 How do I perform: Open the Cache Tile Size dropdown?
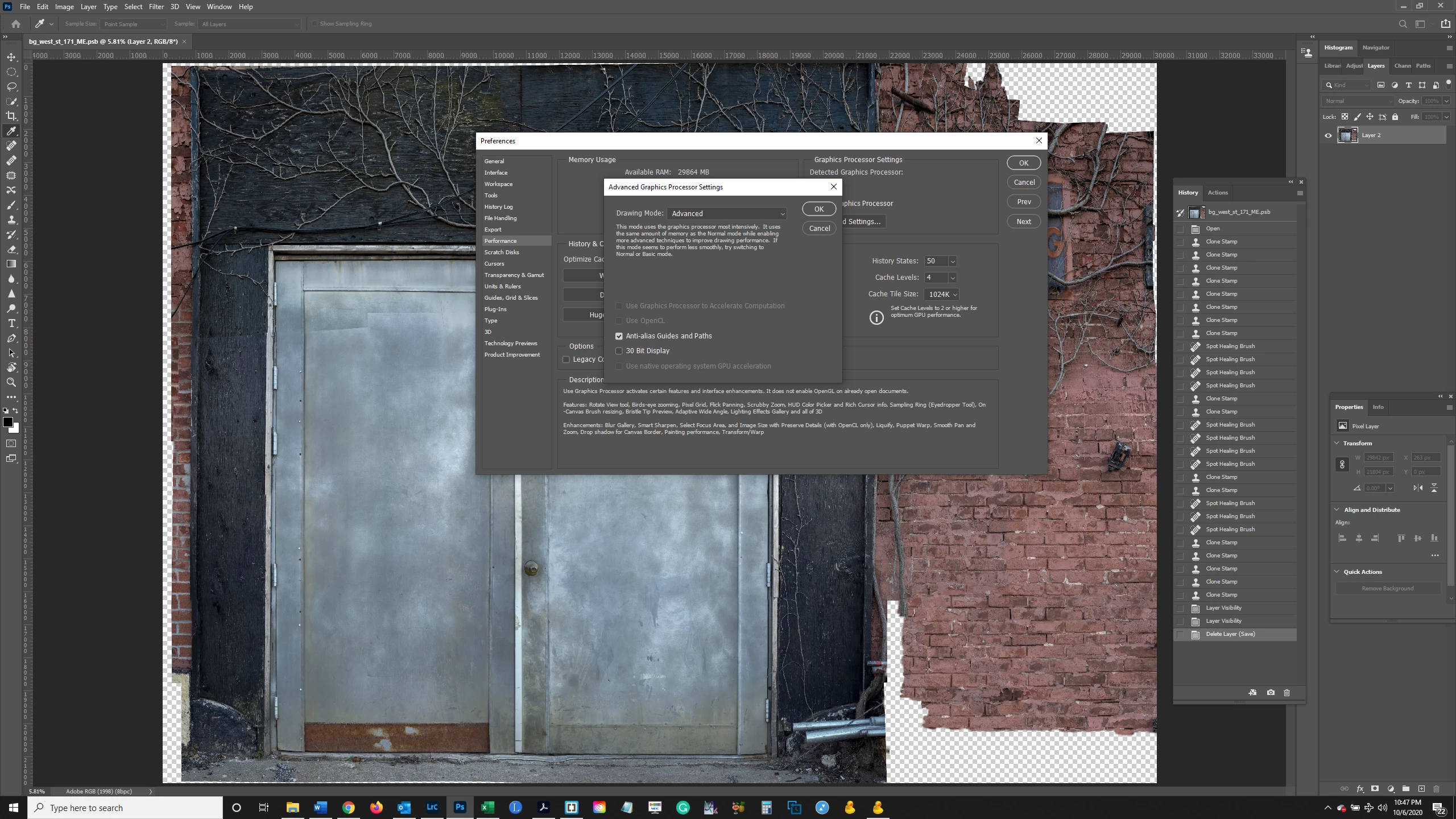click(942, 294)
